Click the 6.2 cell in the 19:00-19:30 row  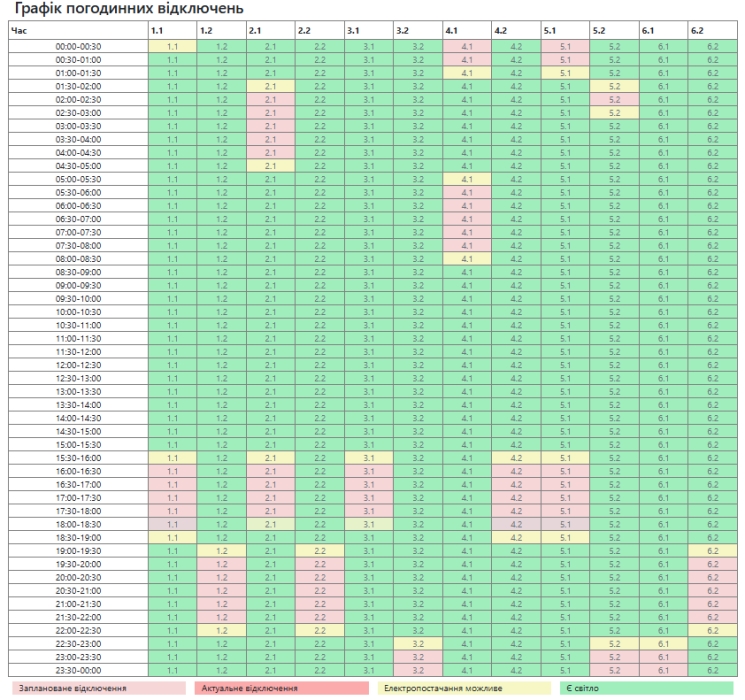coord(712,550)
